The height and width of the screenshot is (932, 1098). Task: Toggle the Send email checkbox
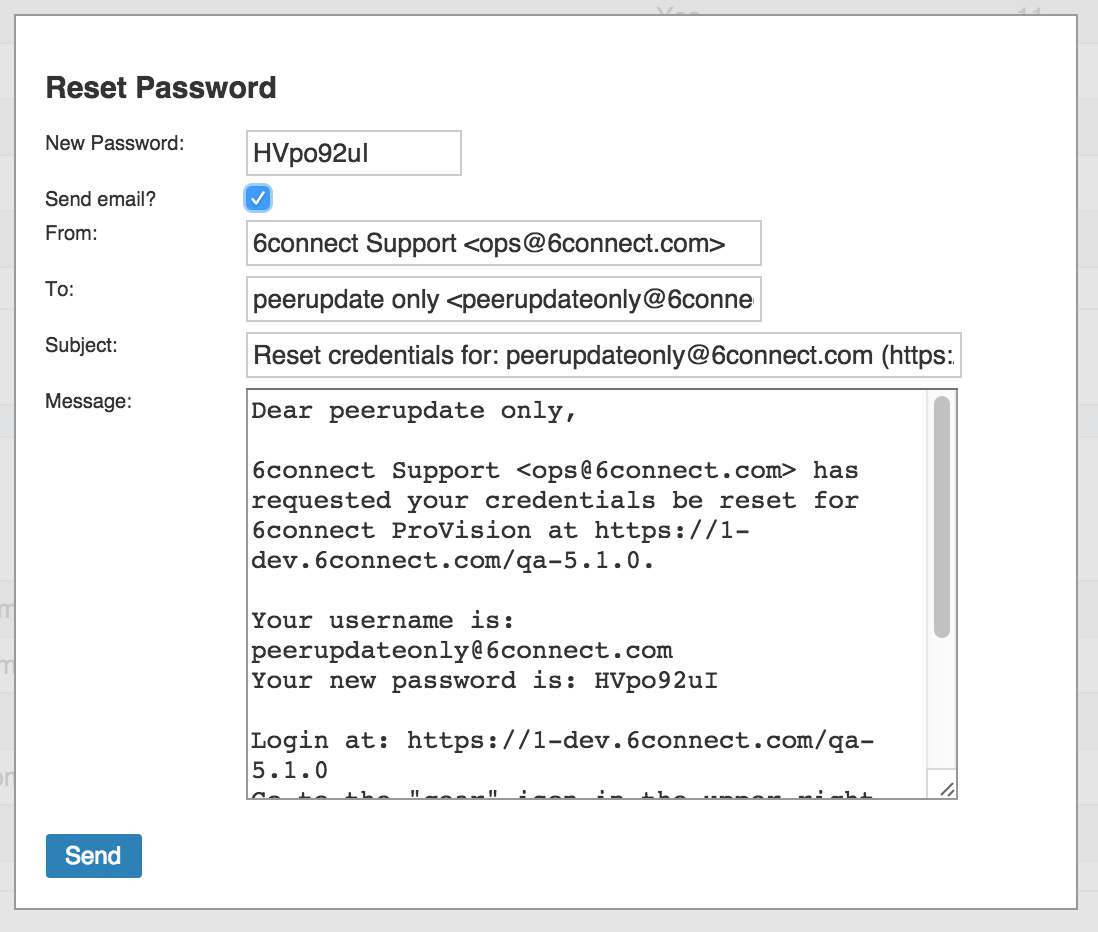[258, 198]
